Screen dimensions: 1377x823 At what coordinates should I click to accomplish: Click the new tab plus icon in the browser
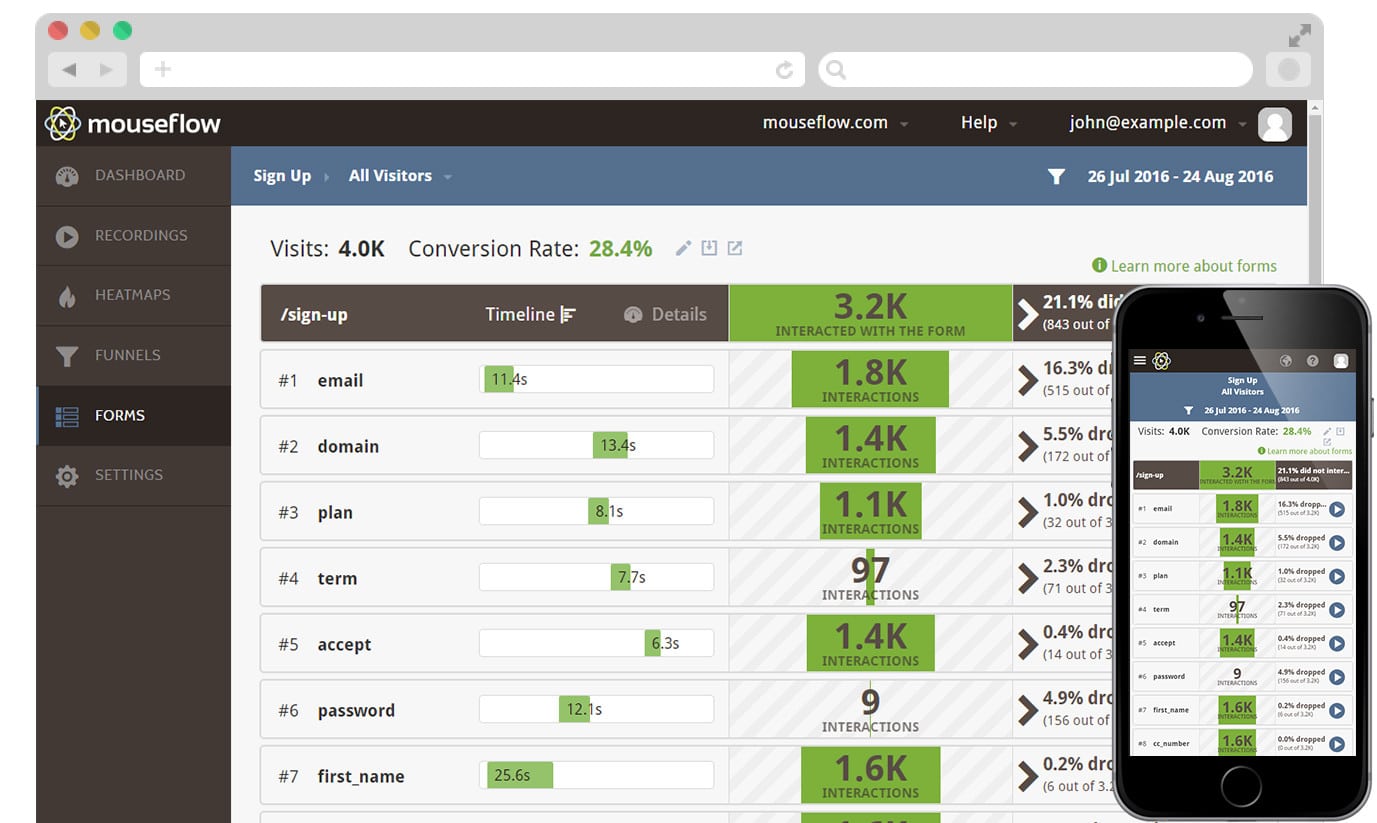click(x=163, y=69)
